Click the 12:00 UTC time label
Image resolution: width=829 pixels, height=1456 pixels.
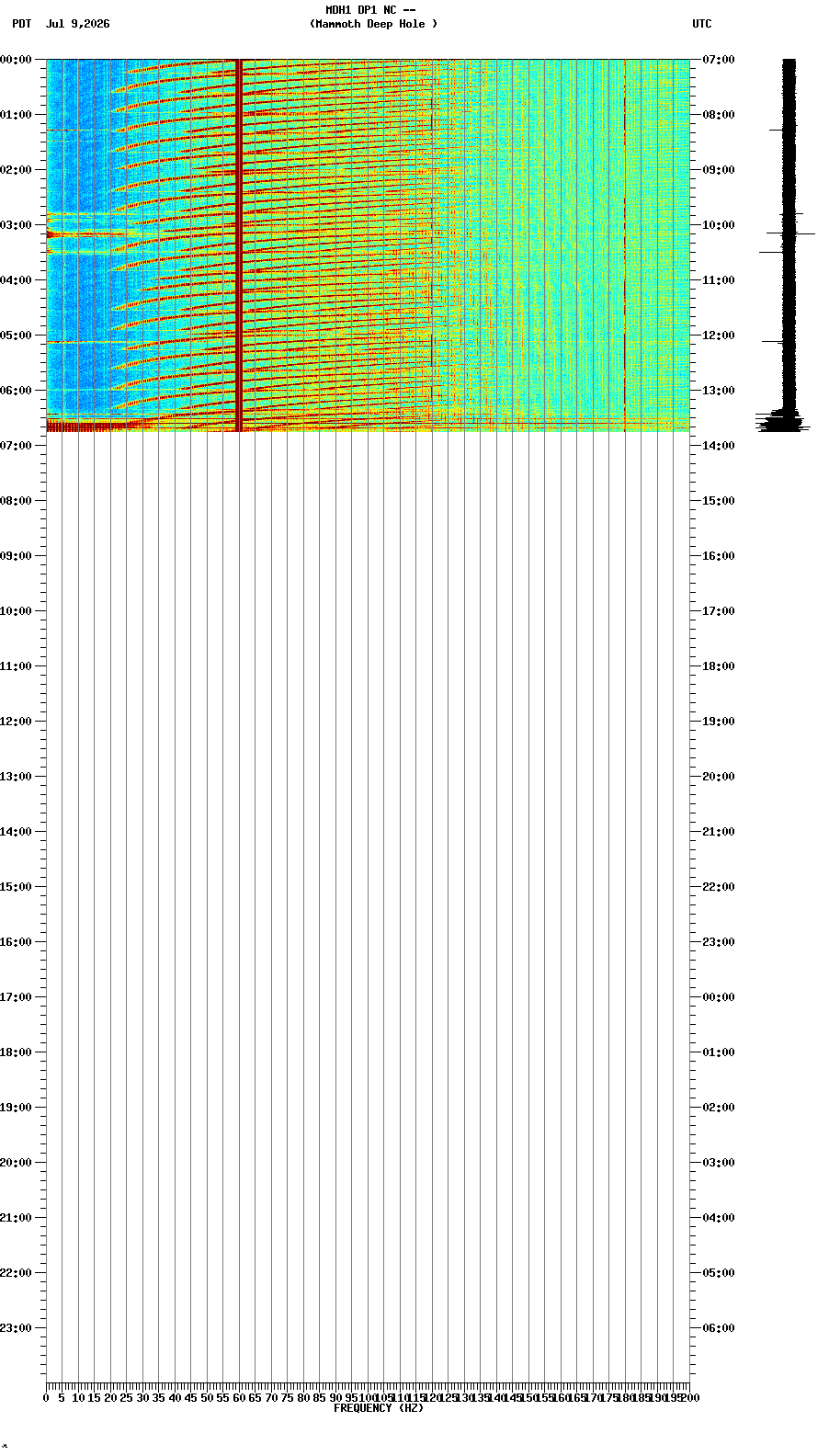718,336
